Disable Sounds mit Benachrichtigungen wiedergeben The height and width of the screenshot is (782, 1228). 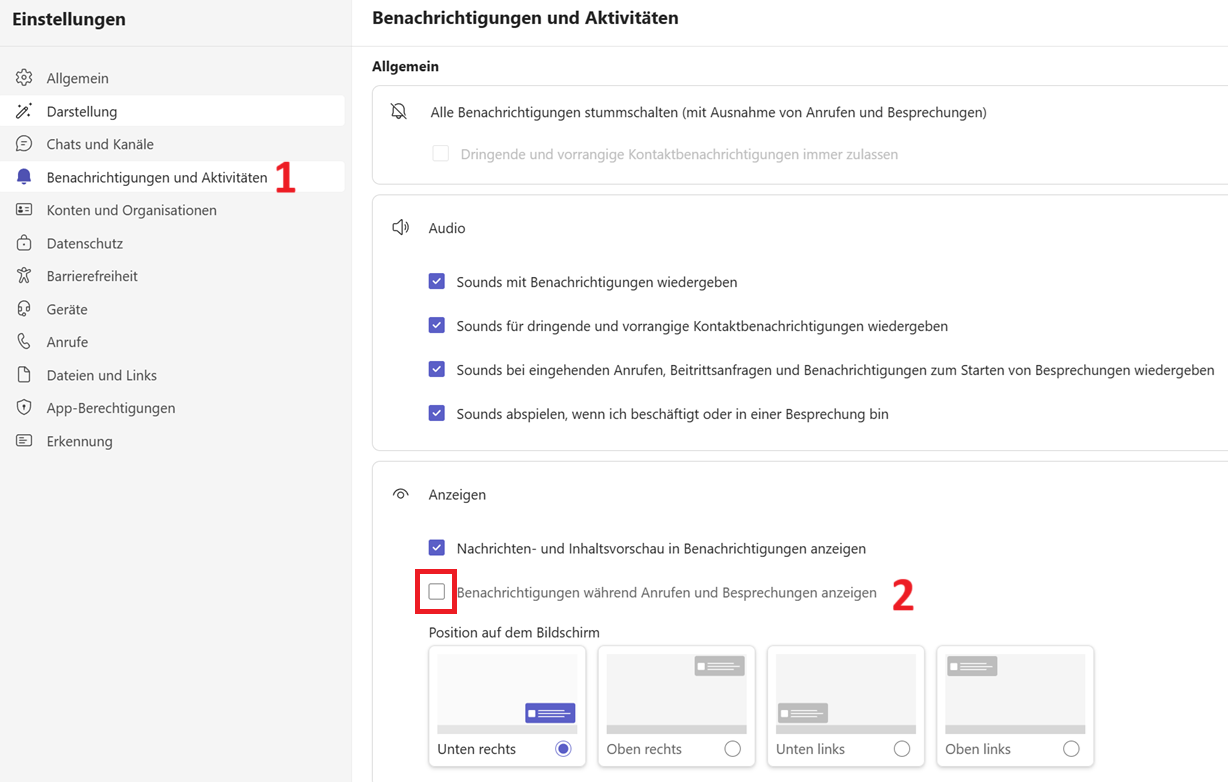[x=437, y=282]
